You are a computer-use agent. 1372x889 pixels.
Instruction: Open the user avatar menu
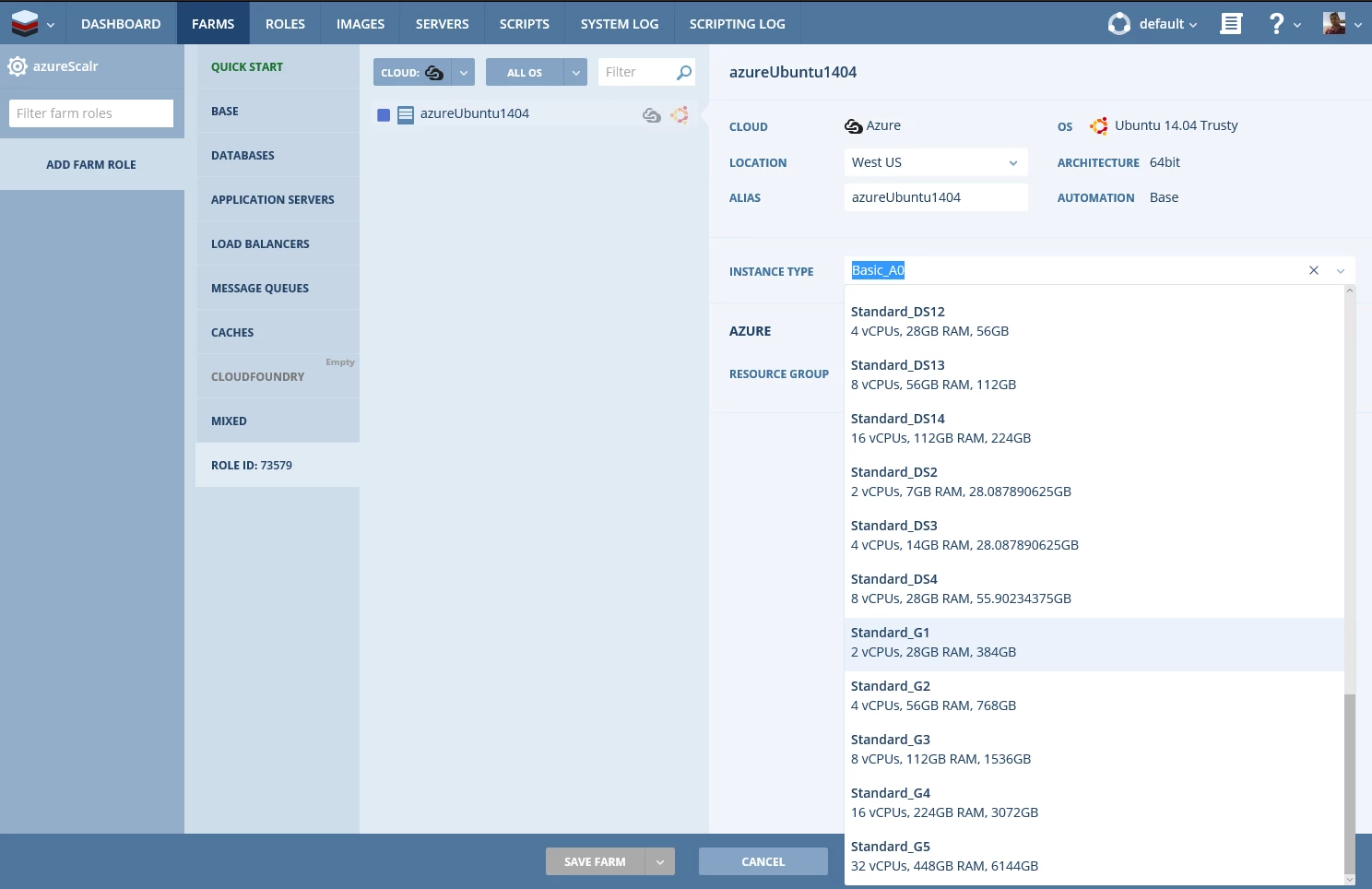[1342, 24]
